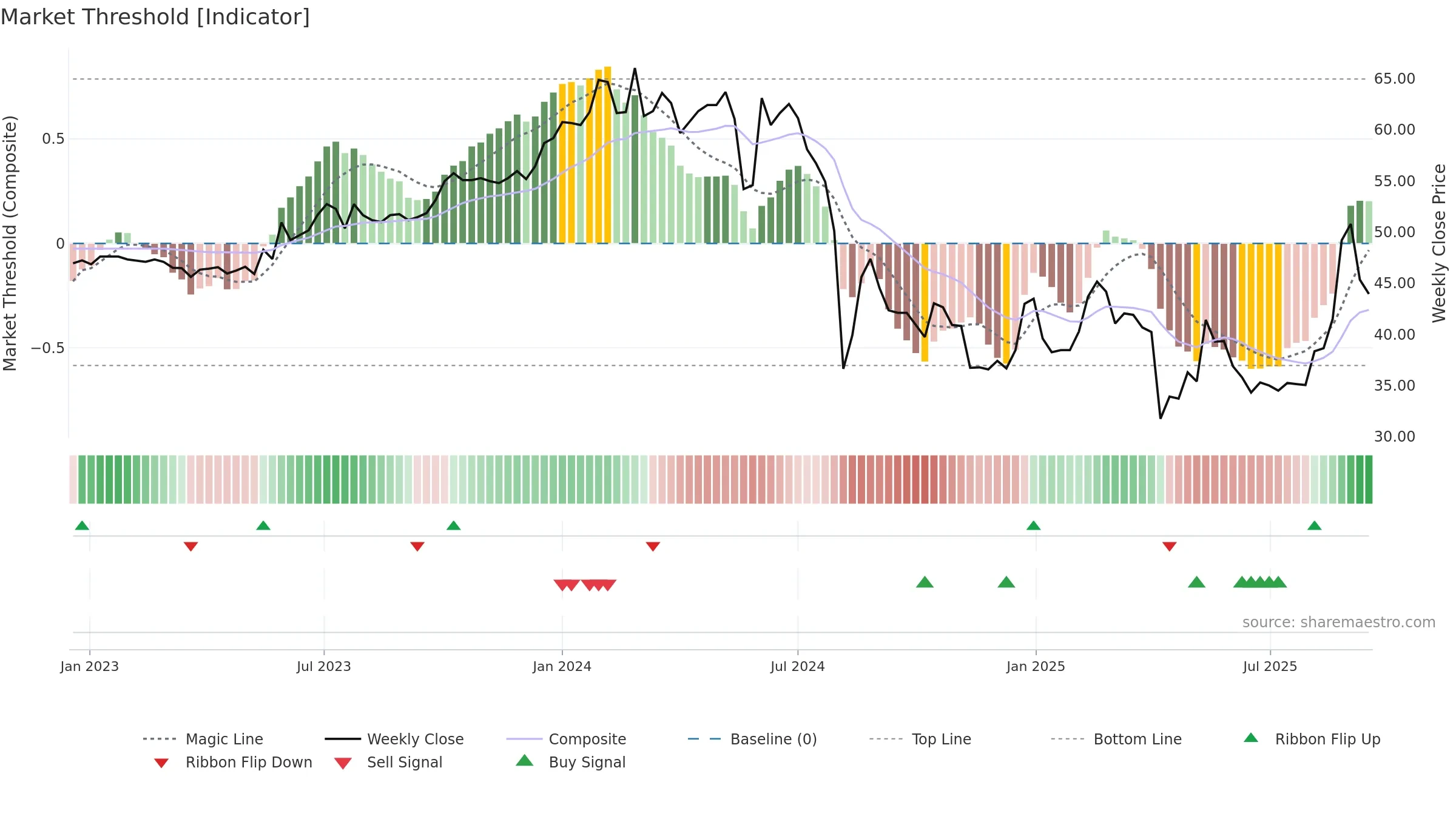Click the 30.00 price axis label
Viewport: 1456px width, 819px height.
click(1395, 437)
